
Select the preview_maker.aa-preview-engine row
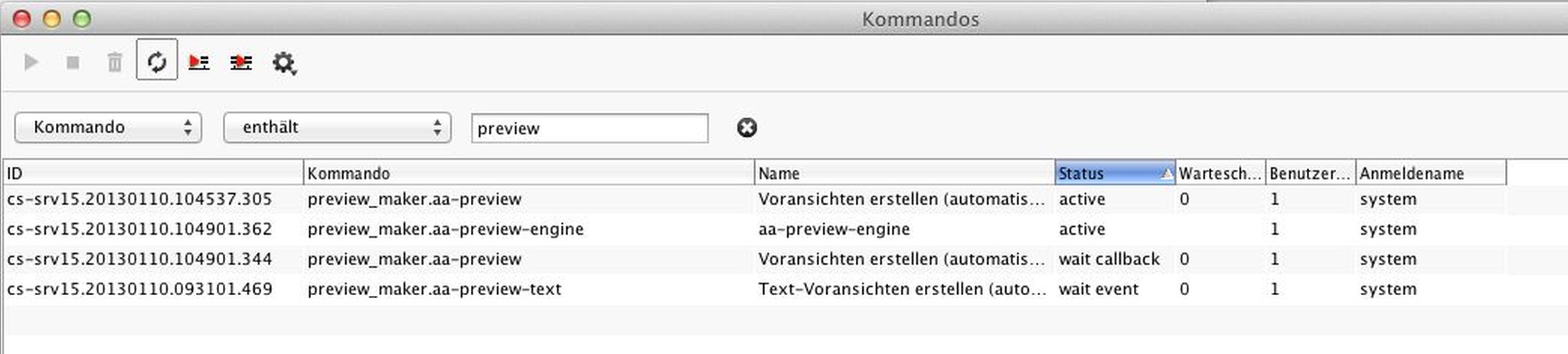(x=445, y=229)
